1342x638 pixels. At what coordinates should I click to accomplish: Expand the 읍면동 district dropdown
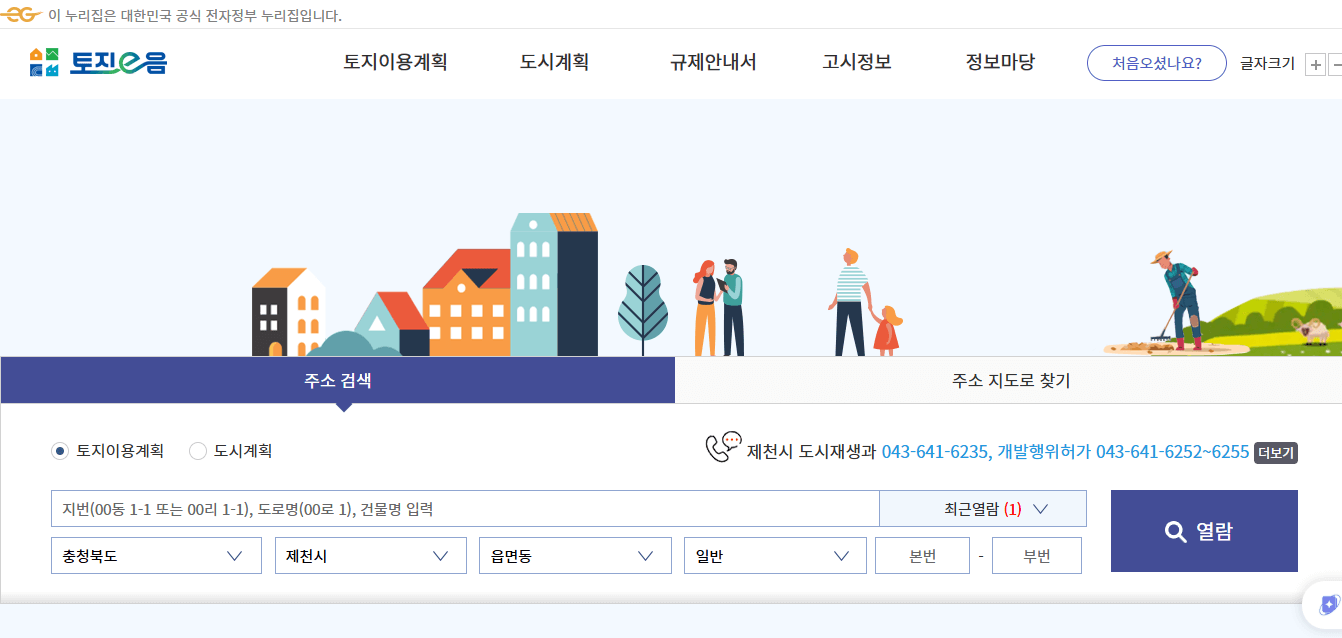(x=575, y=555)
